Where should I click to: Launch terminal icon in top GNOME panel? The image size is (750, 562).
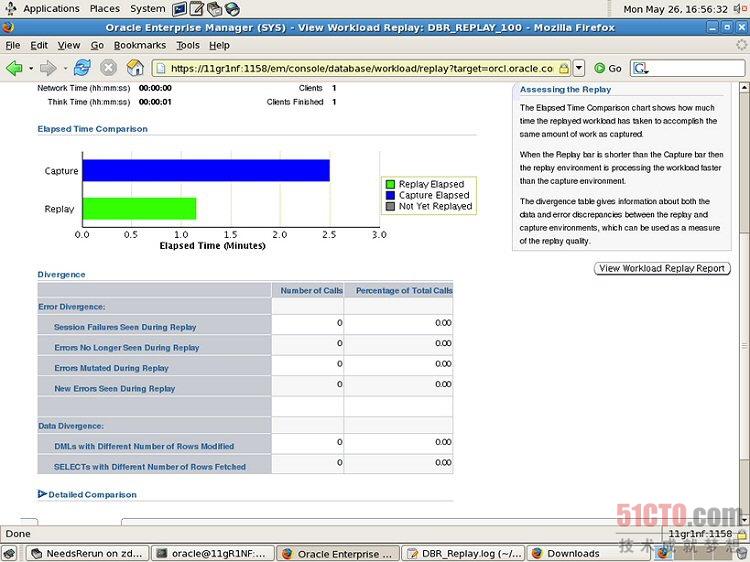180,9
